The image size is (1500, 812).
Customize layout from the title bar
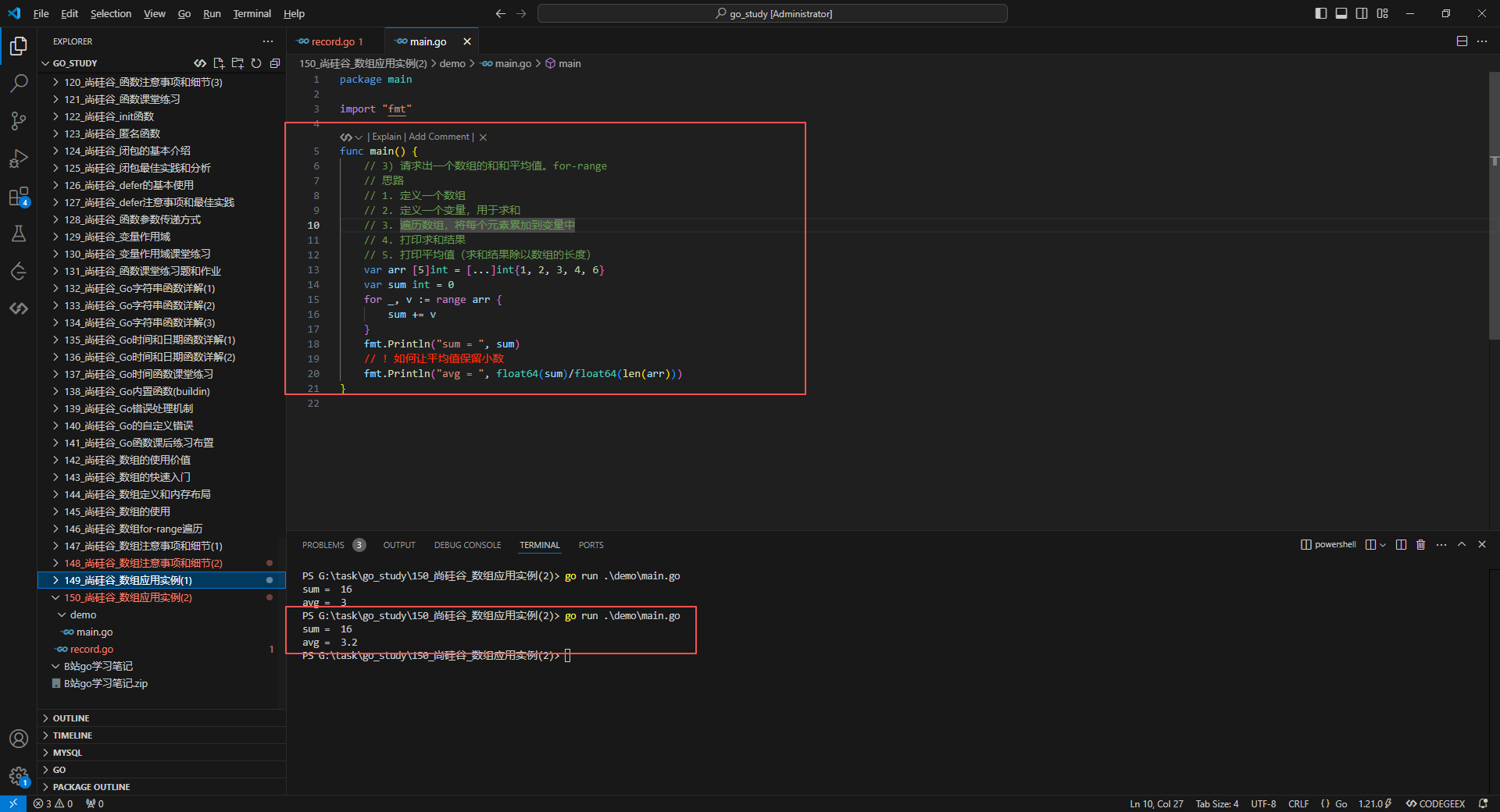[1383, 13]
